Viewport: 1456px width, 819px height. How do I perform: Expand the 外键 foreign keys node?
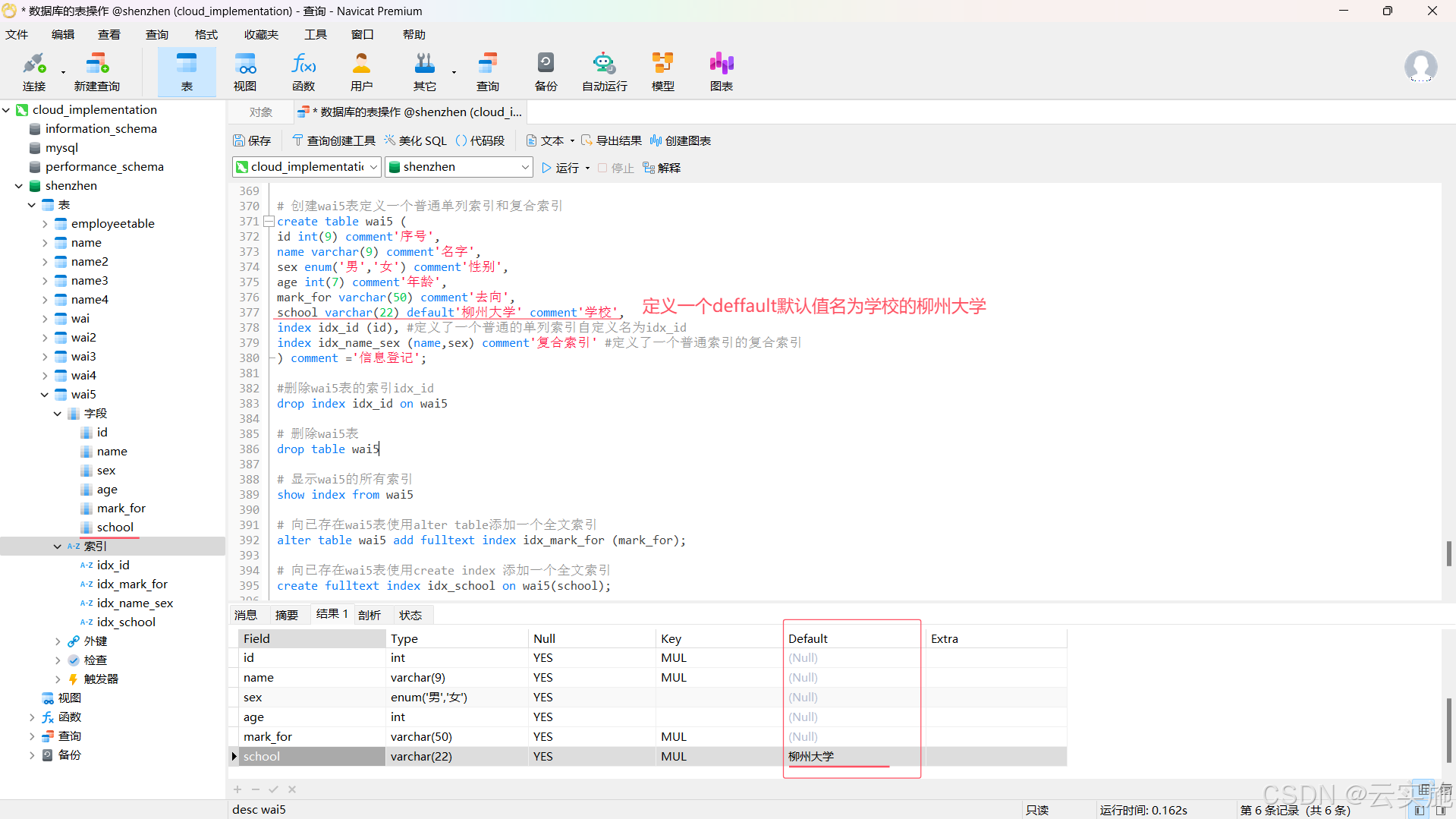click(x=58, y=641)
